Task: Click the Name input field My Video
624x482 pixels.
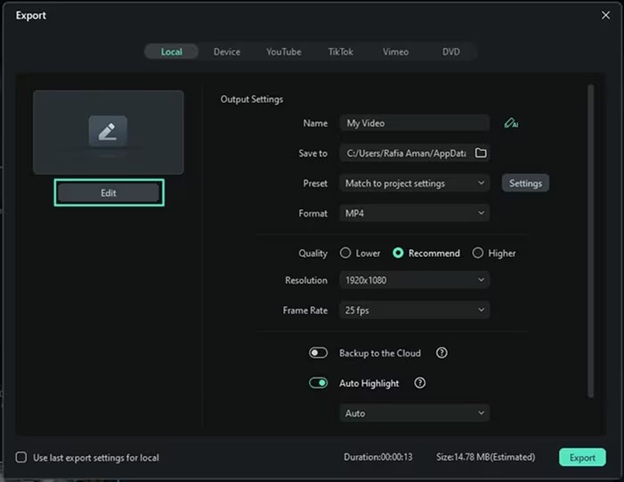Action: tap(414, 123)
